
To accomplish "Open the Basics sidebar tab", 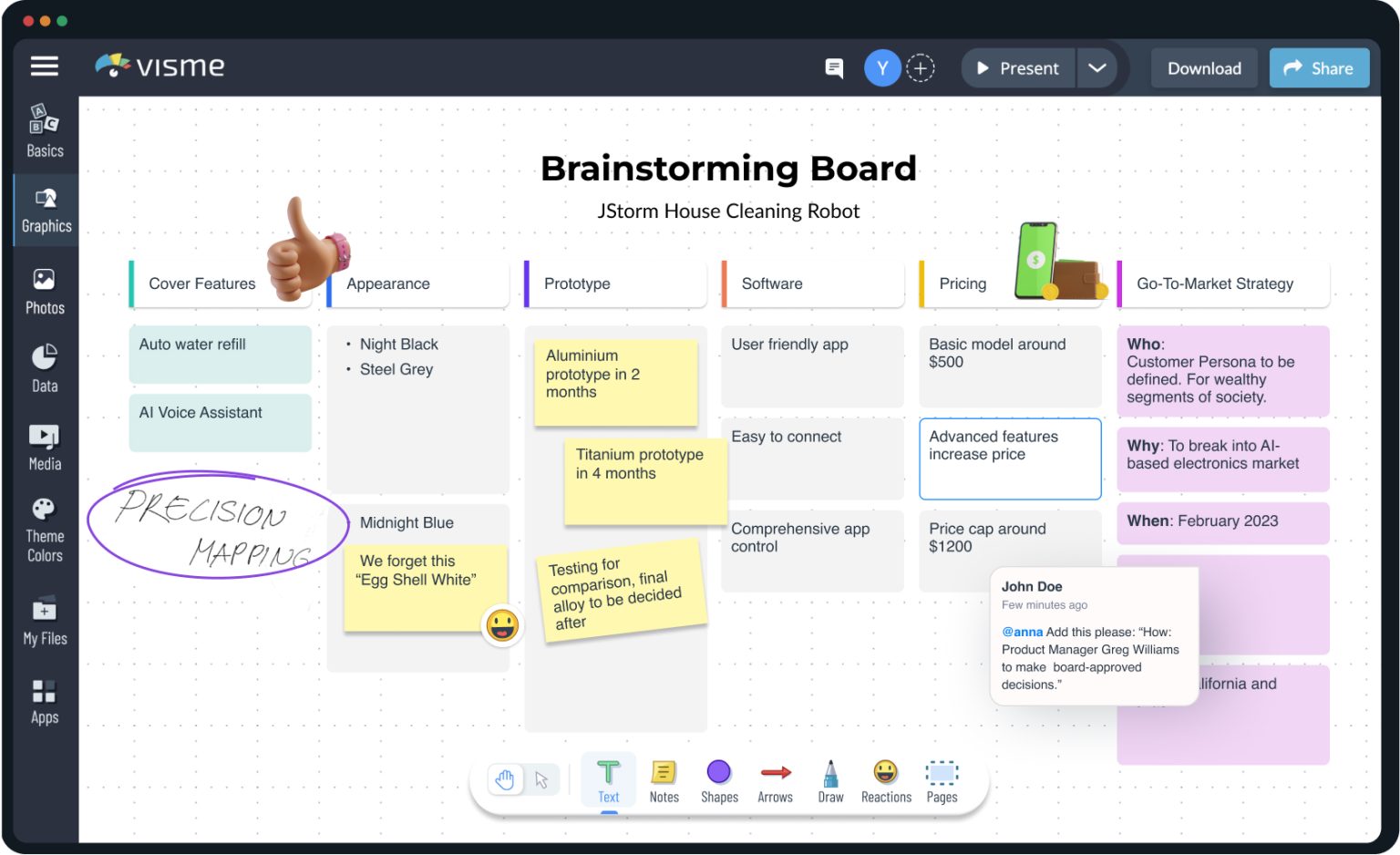I will (x=44, y=130).
